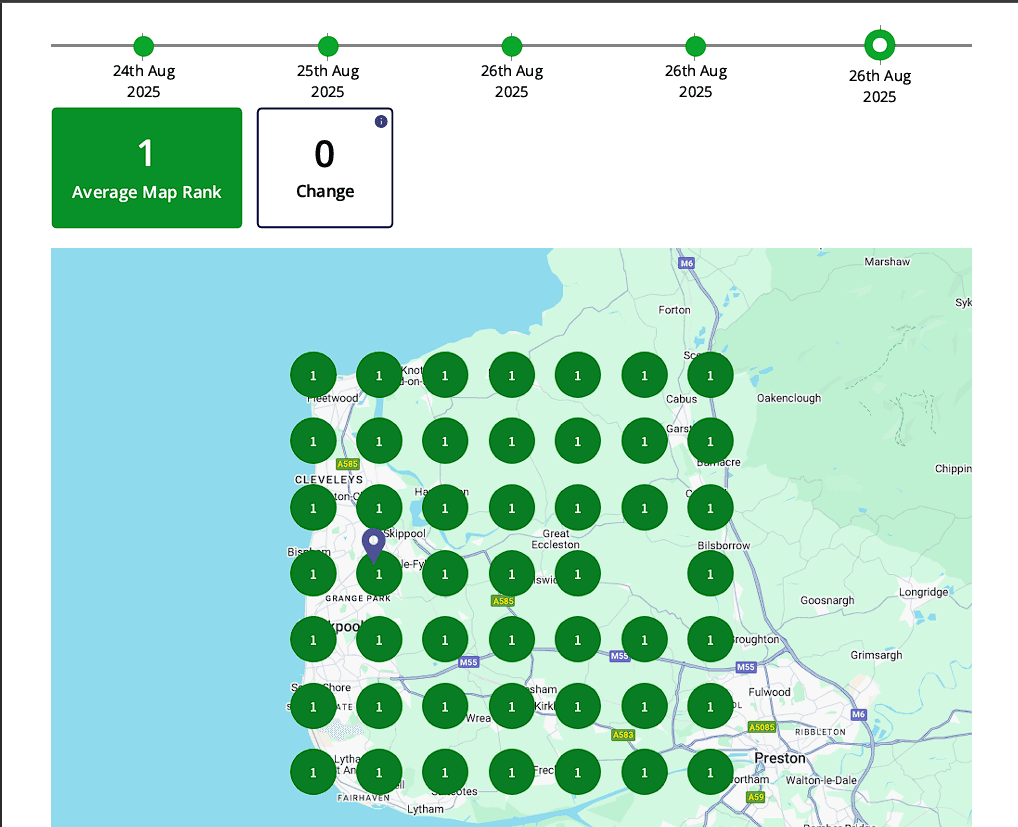Screen dimensions: 1018x827
Task: Select the rank marker below Cleveleys label
Action: 313,508
